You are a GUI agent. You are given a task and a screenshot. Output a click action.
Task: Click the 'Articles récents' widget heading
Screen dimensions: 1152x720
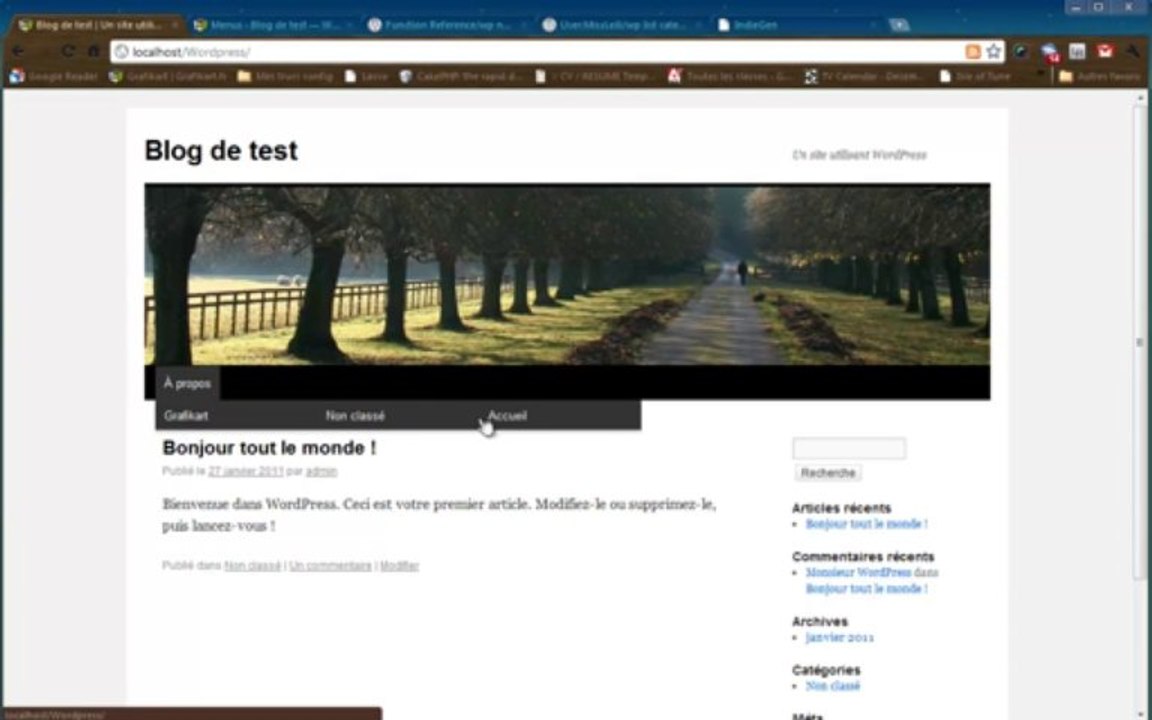tap(841, 508)
